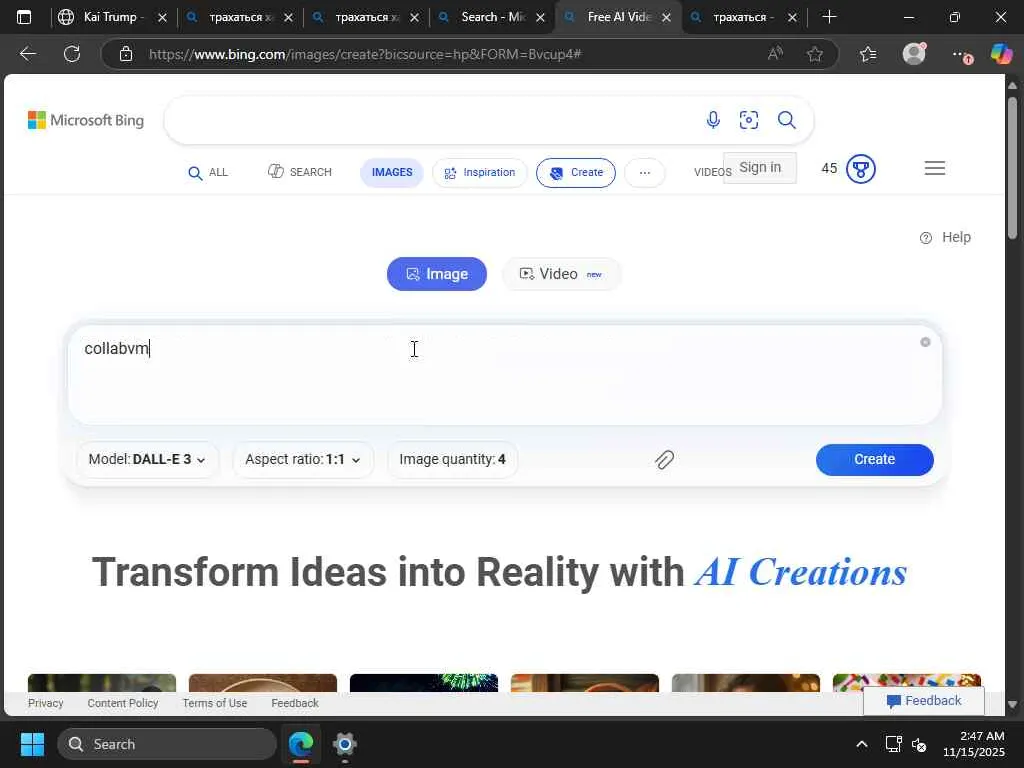
Task: Open the Windows Start menu
Action: (32, 744)
